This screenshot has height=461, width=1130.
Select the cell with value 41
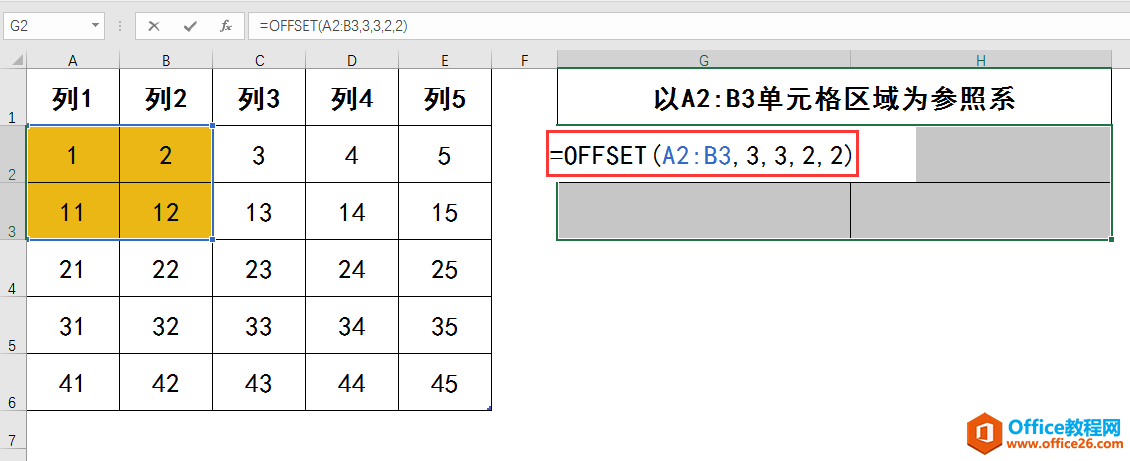click(73, 382)
